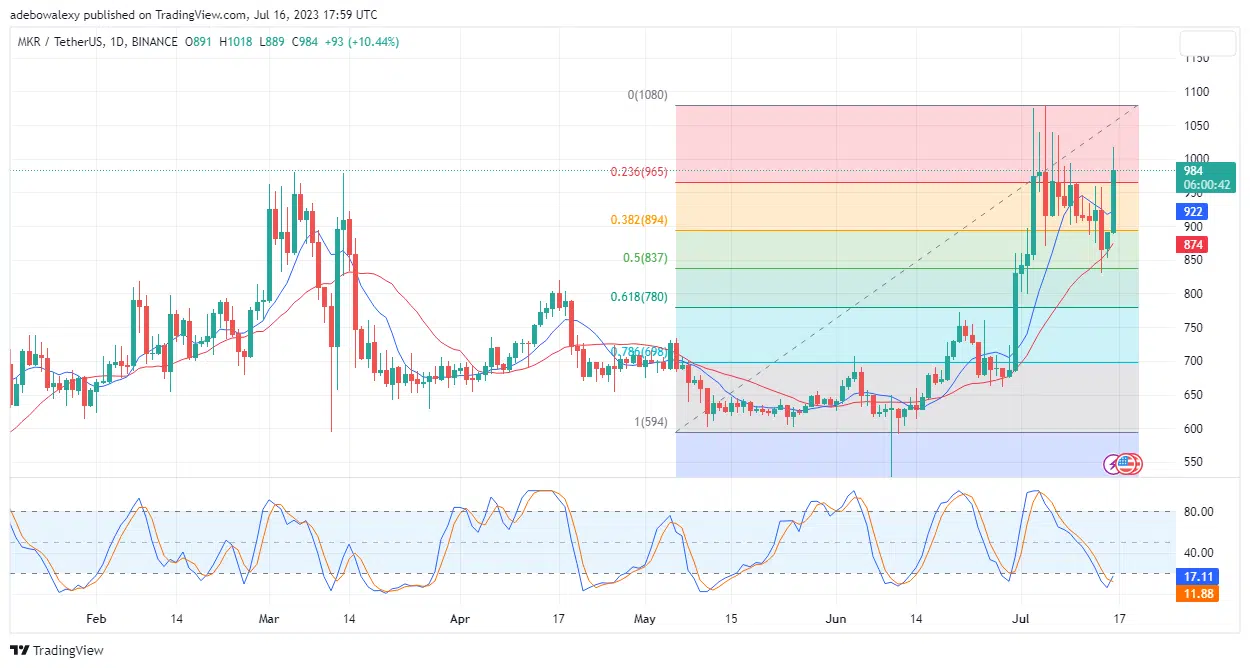Select the 0(1080) Fibonacci top level label

pos(647,95)
